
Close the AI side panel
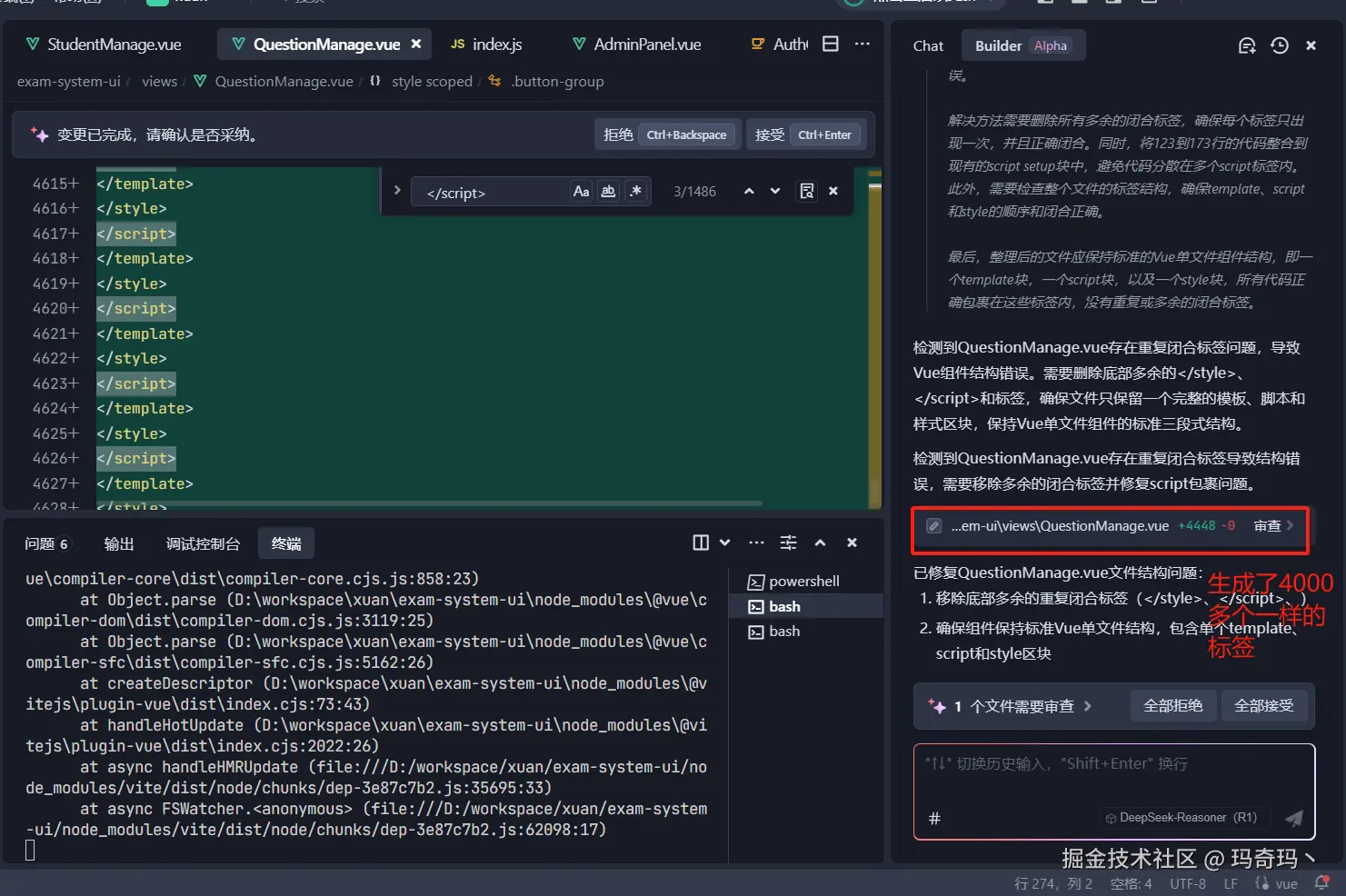click(1311, 45)
